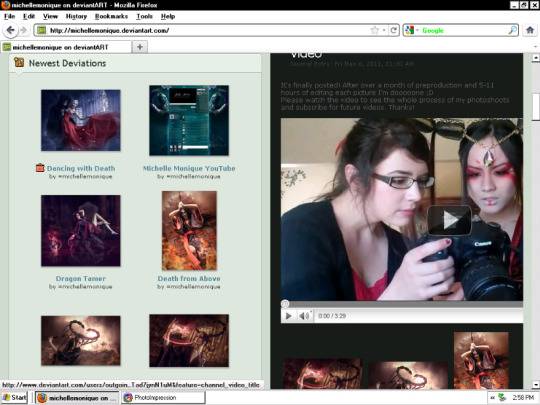Click the author link under Death from Above

point(193,287)
